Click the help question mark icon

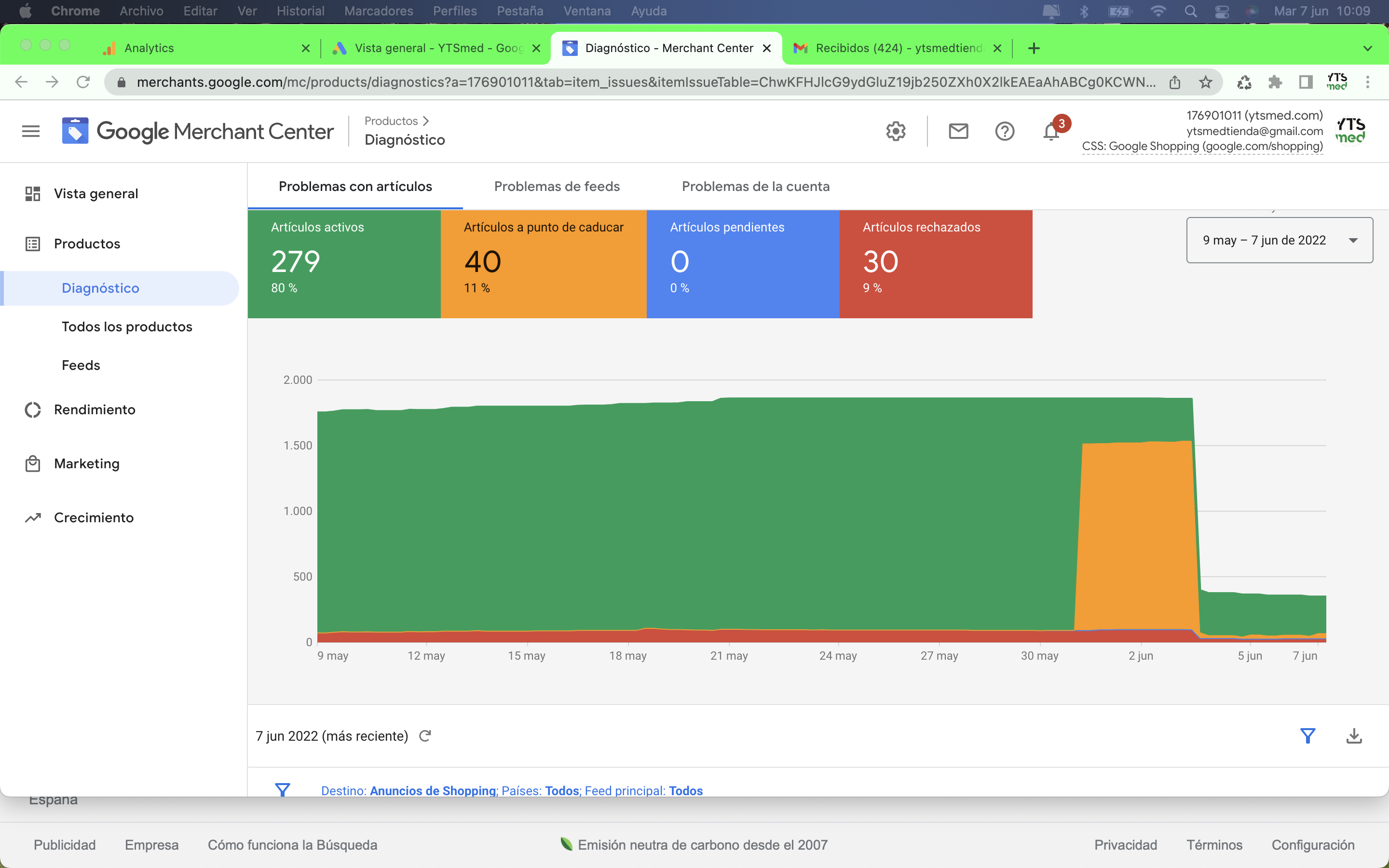[x=1005, y=132]
